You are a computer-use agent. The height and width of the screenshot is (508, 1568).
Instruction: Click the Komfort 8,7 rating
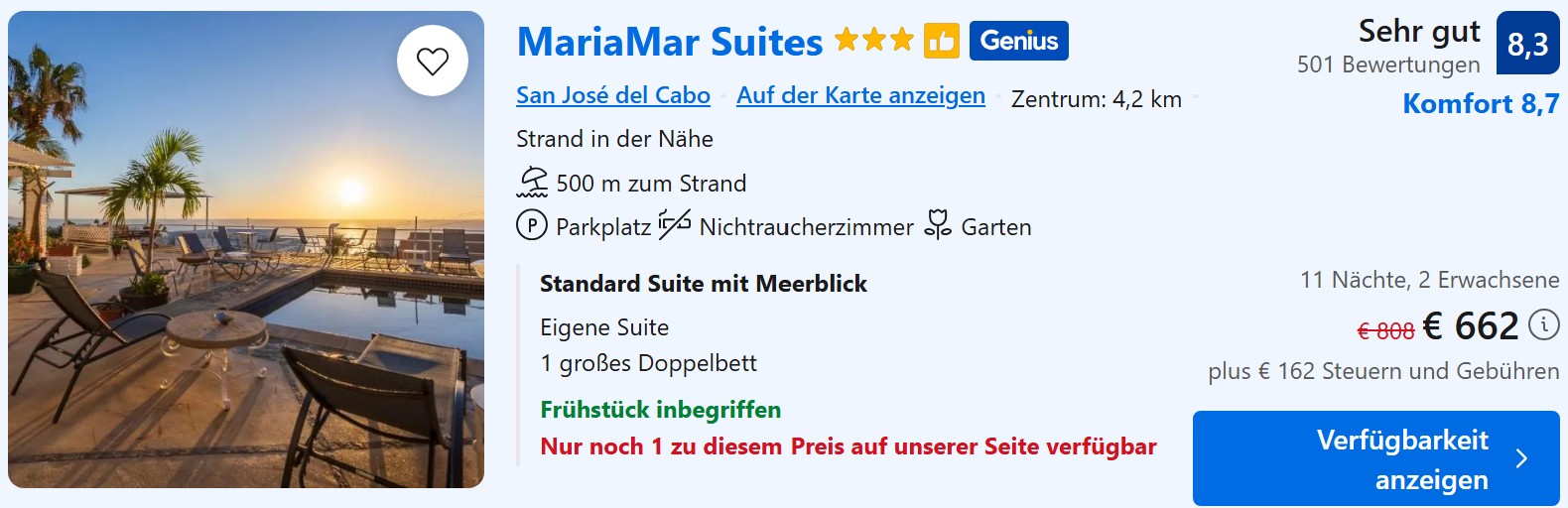pos(1481,104)
